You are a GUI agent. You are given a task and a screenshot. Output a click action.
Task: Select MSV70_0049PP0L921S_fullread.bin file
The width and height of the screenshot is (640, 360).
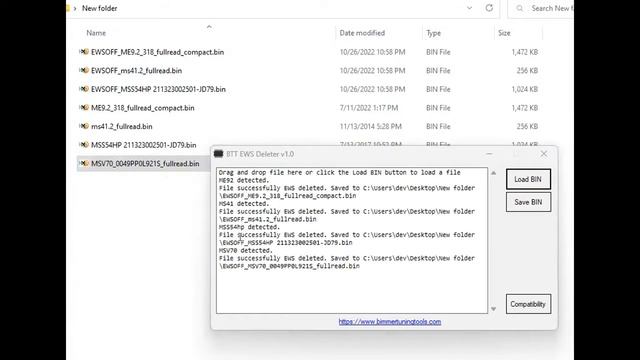145,164
